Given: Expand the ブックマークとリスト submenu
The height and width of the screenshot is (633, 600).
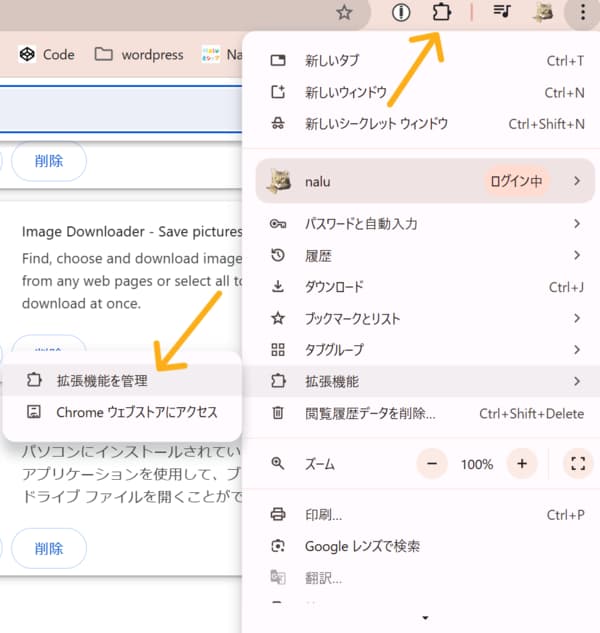Looking at the screenshot, I should 420,318.
